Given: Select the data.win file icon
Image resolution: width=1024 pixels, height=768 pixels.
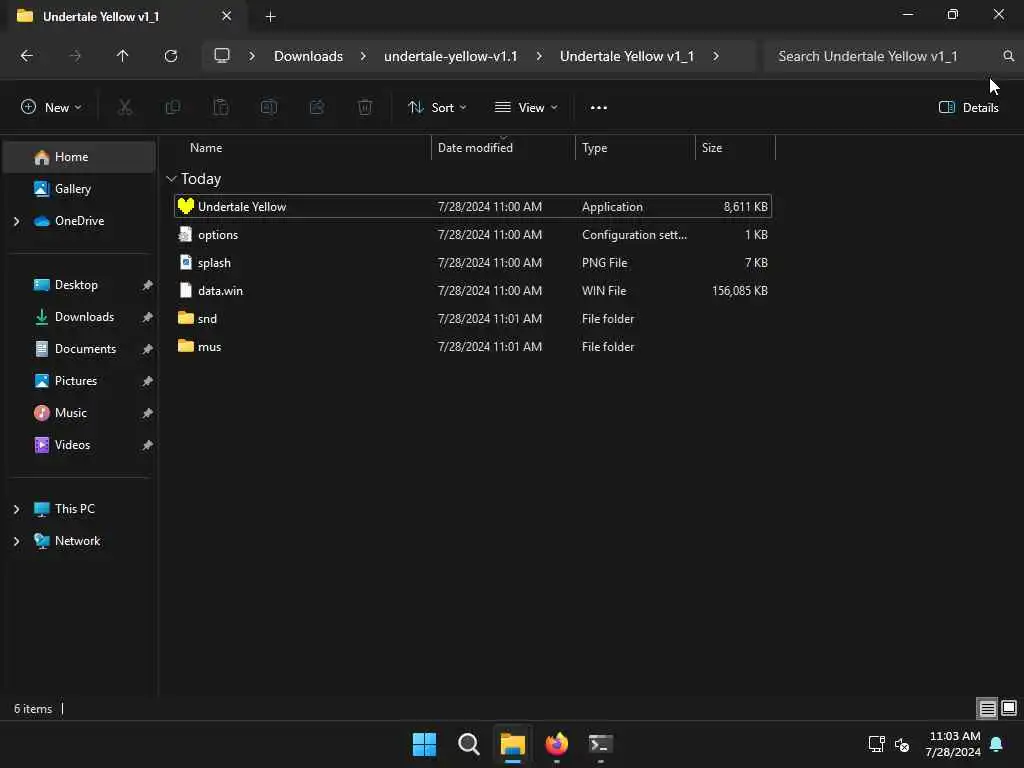Looking at the screenshot, I should (x=186, y=291).
